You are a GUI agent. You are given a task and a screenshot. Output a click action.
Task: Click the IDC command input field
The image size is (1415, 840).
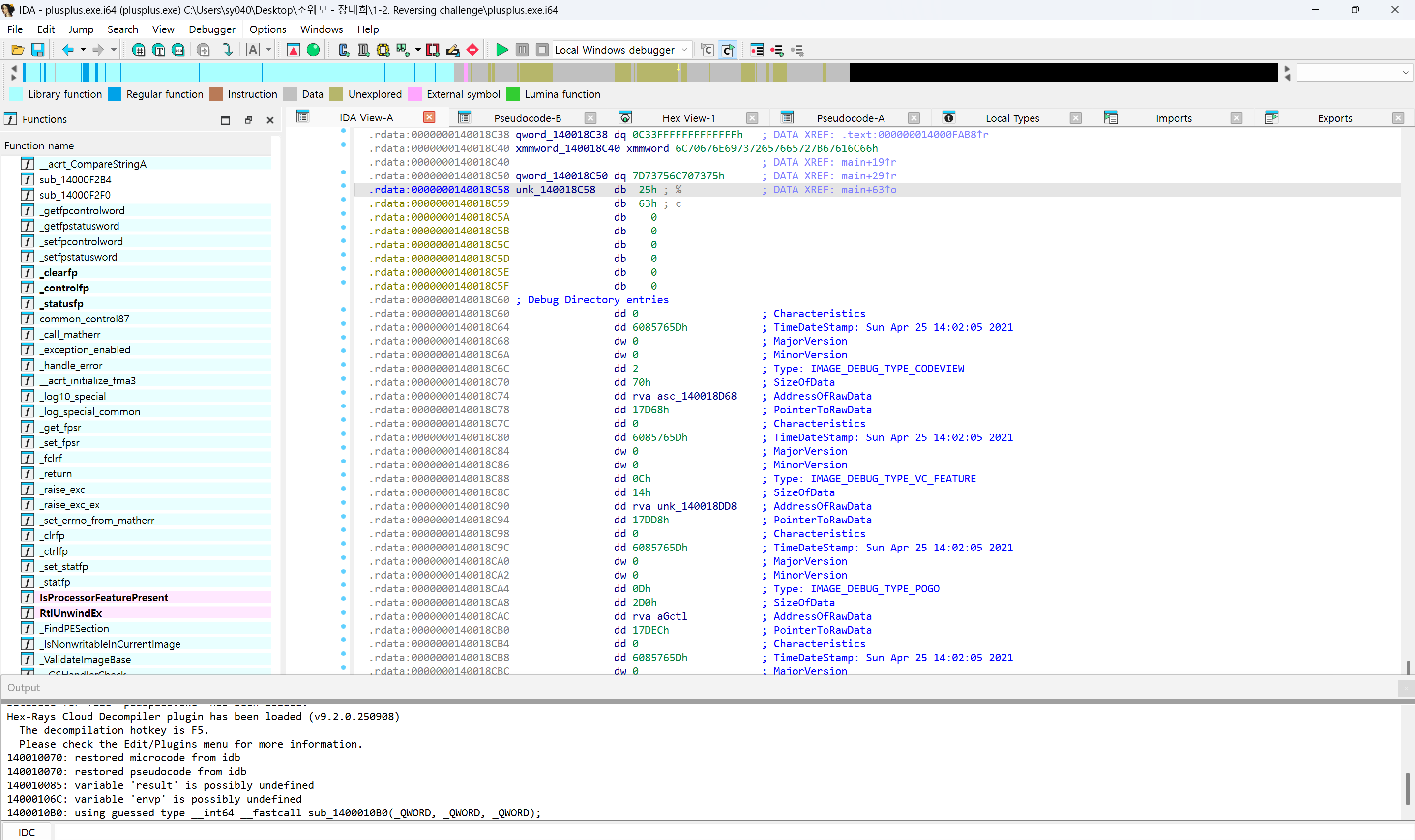pos(735,832)
